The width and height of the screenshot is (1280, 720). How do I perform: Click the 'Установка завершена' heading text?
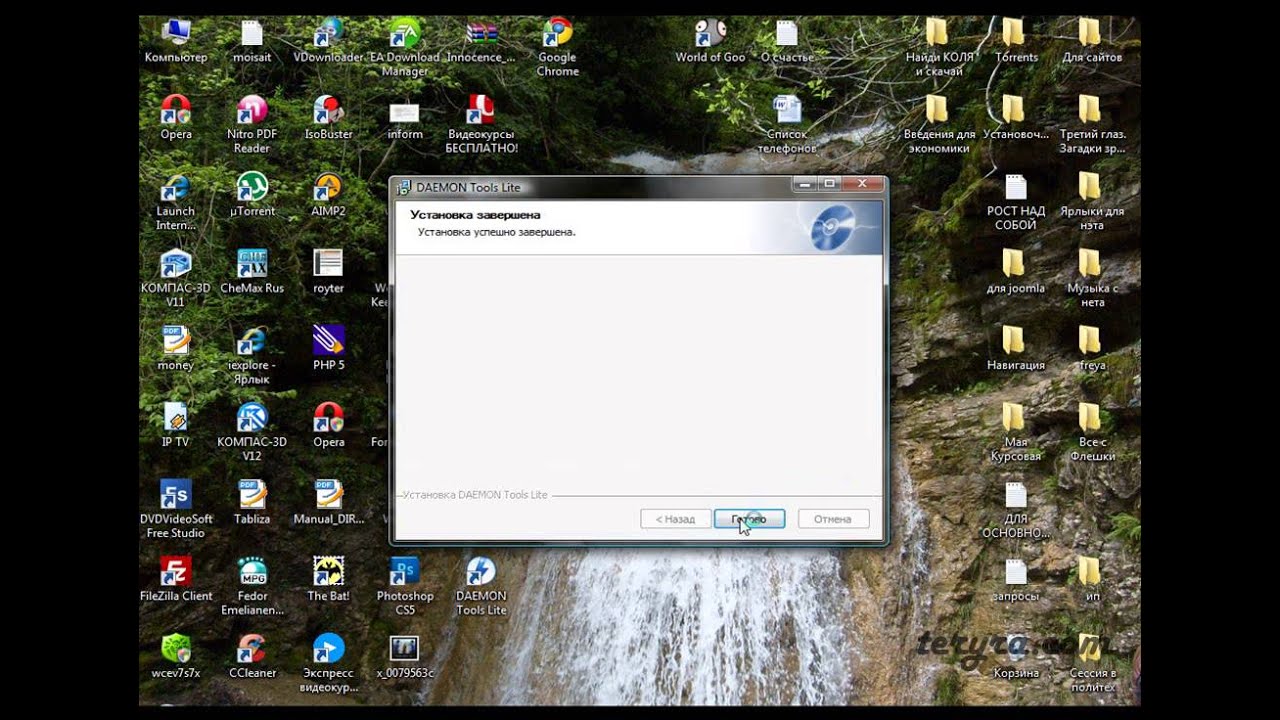point(475,215)
